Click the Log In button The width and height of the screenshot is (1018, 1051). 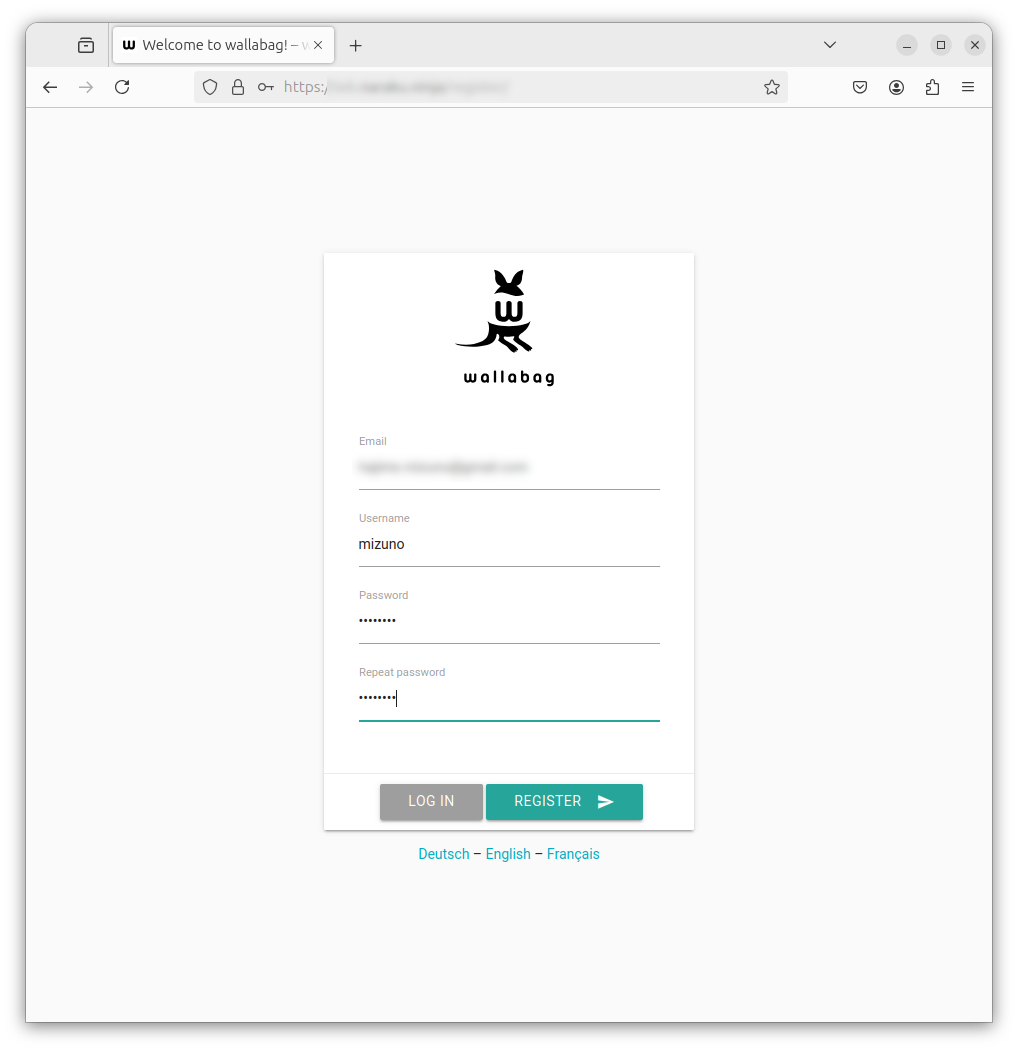[x=431, y=802]
